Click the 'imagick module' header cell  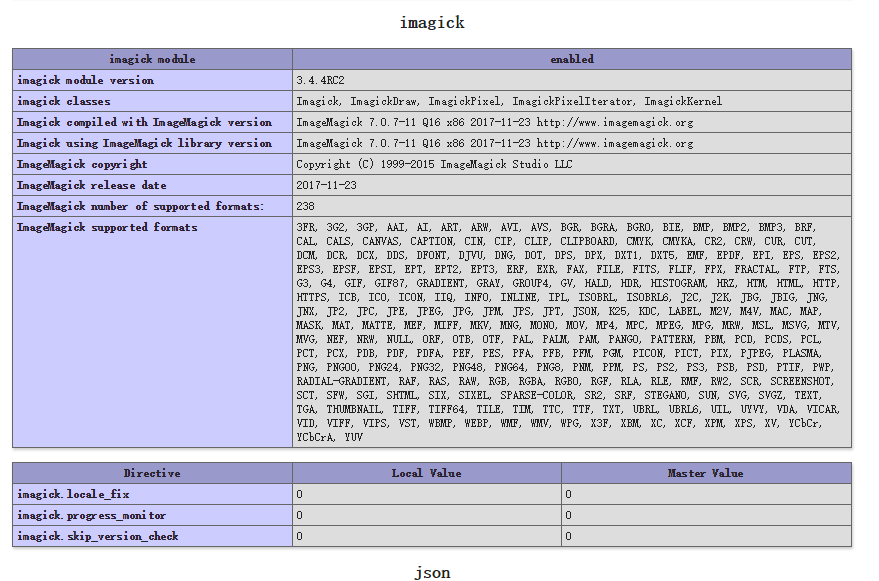(152, 59)
